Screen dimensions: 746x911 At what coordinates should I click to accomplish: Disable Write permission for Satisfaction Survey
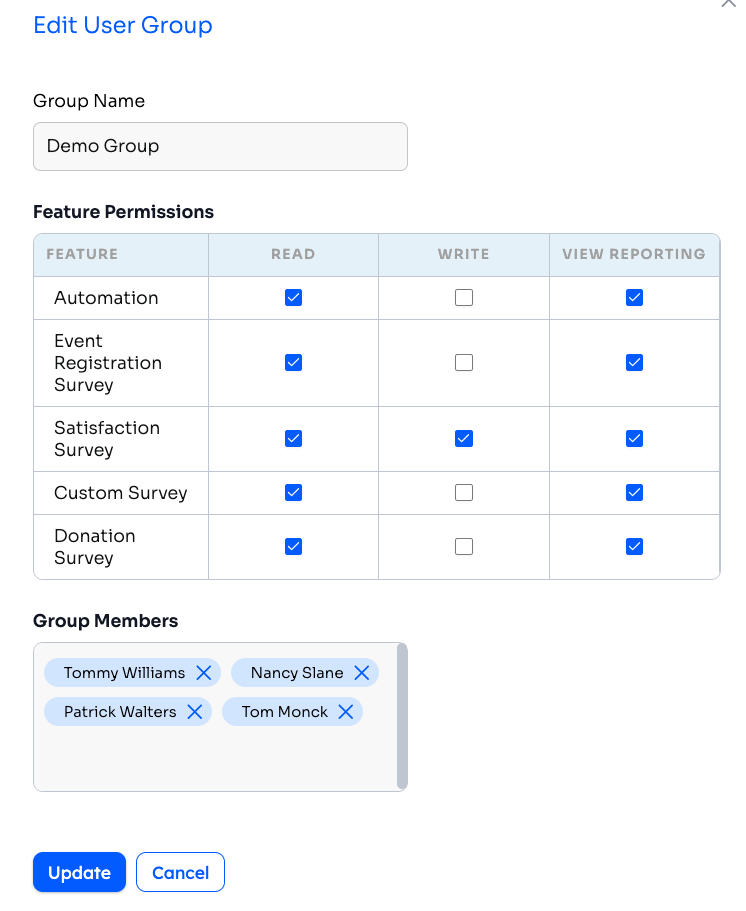click(464, 439)
